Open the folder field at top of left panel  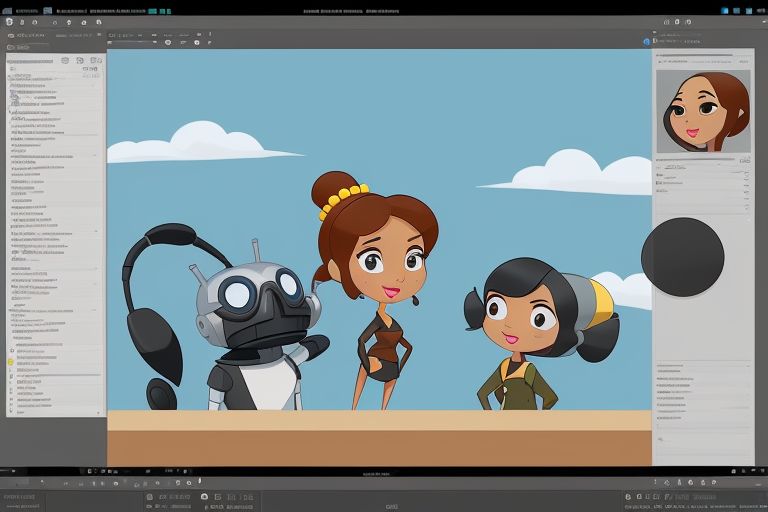[x=28, y=47]
